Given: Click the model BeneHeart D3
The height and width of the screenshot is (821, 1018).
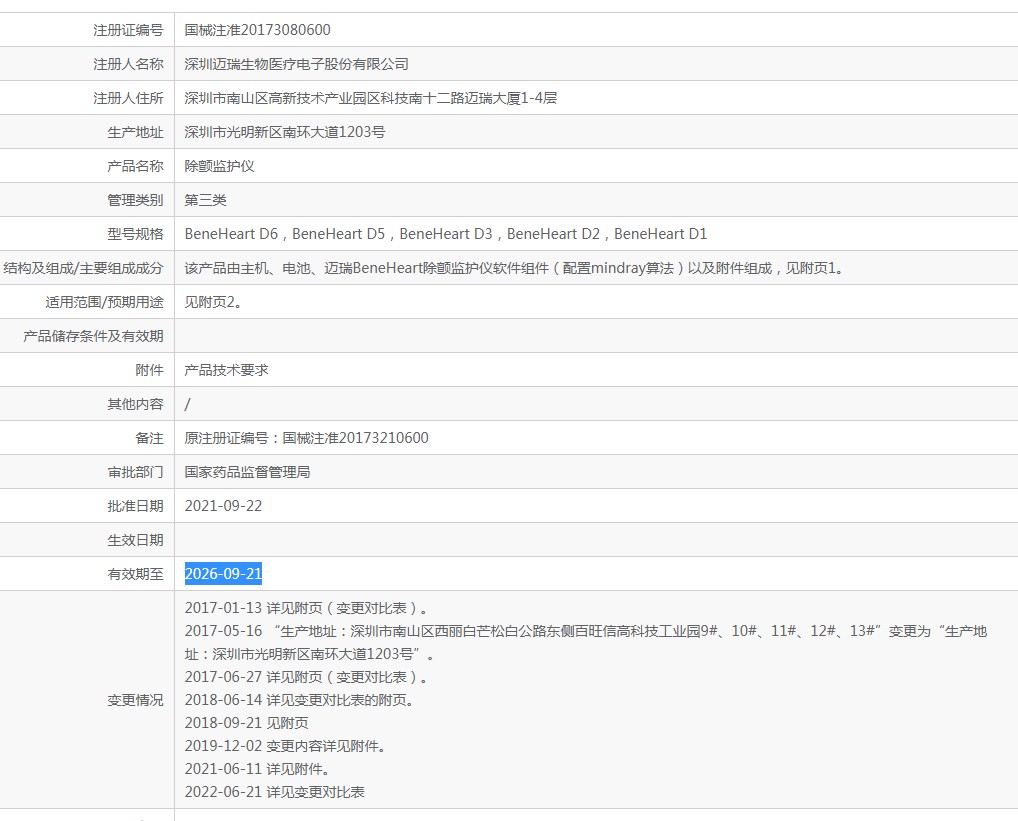Looking at the screenshot, I should (x=446, y=234).
